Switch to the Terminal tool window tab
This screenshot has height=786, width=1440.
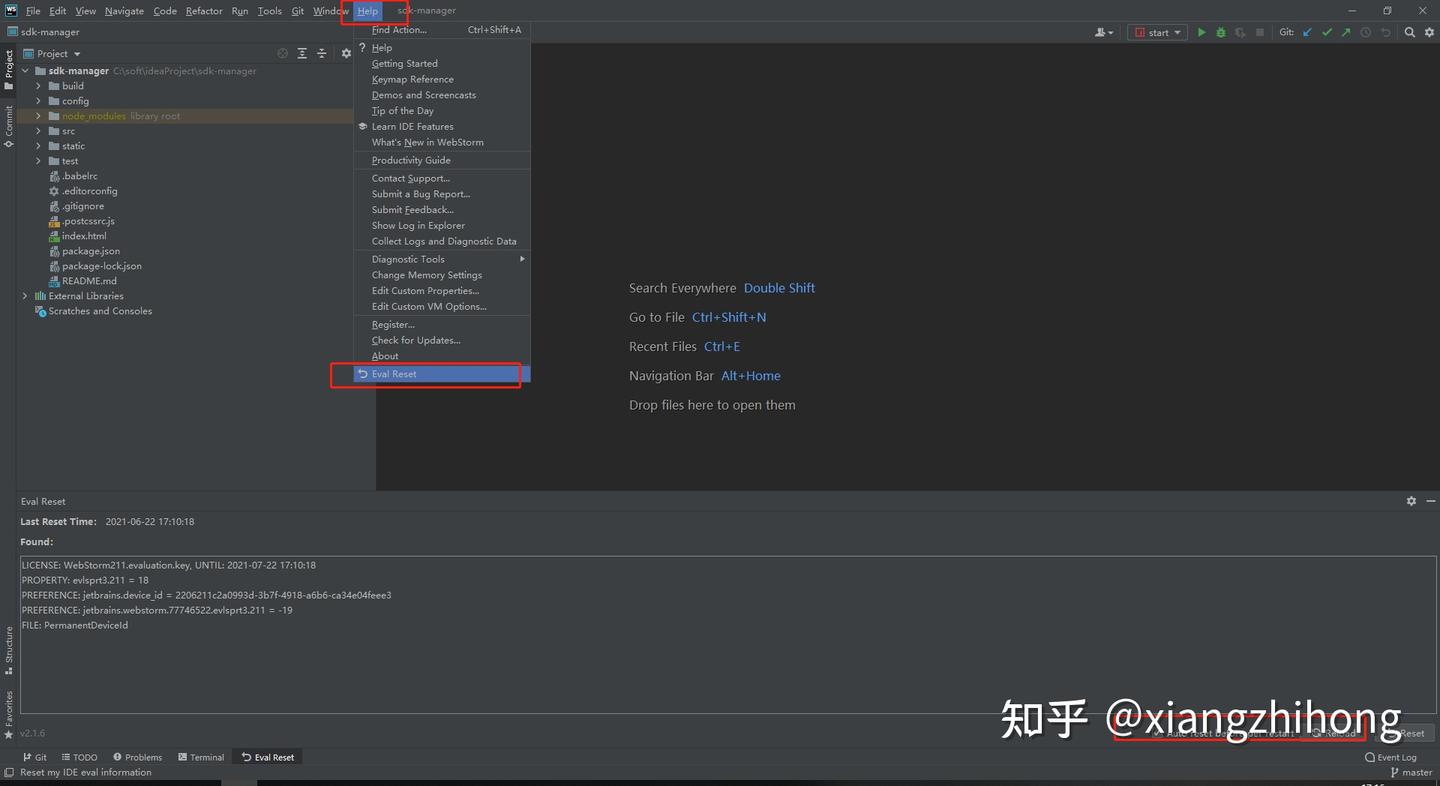(x=201, y=757)
